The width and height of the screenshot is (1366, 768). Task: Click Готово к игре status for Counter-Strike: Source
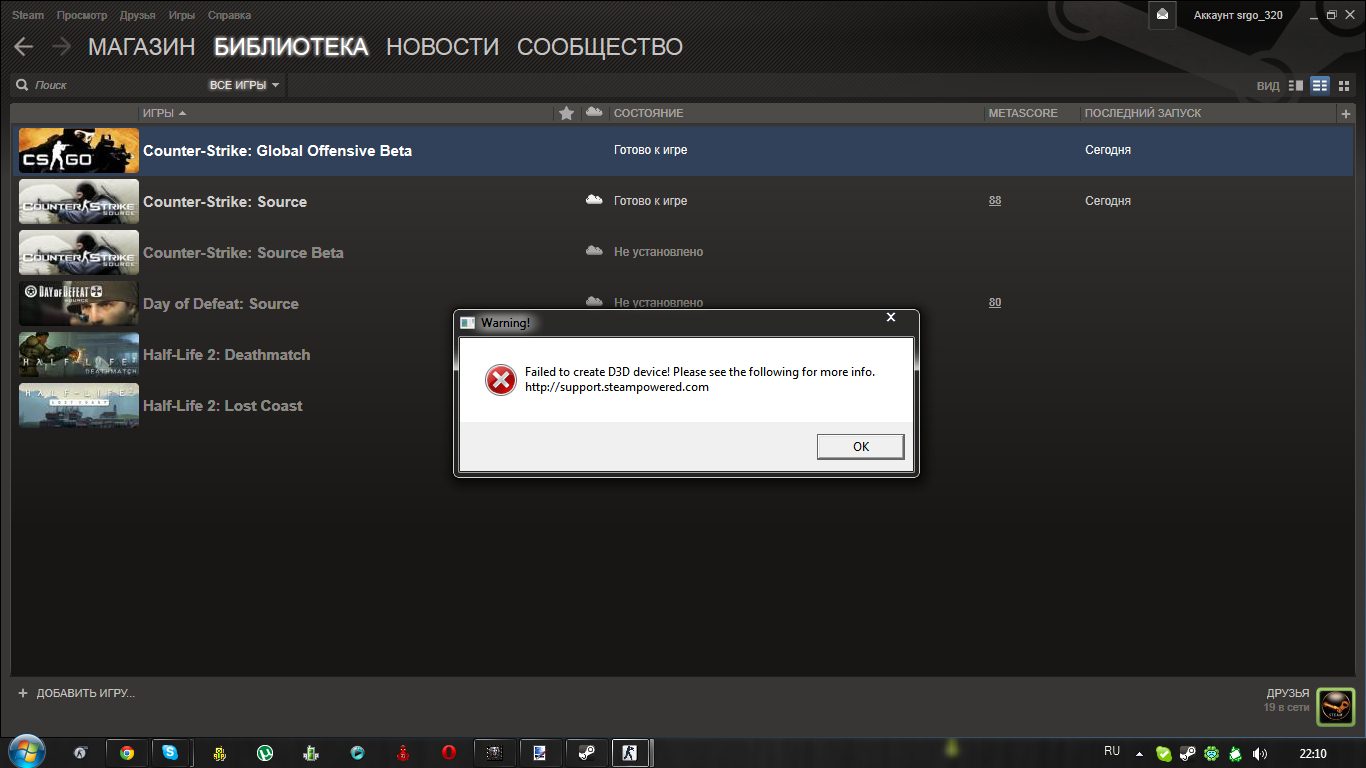(650, 201)
